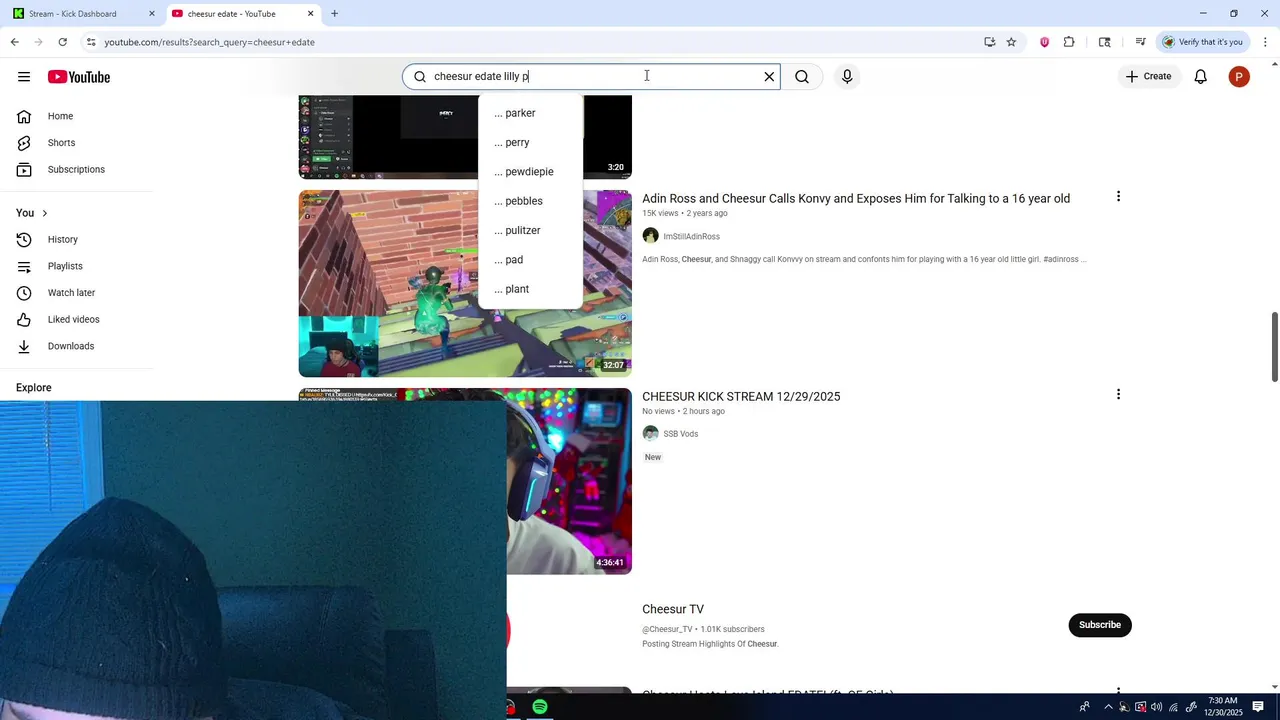Image resolution: width=1280 pixels, height=720 pixels.
Task: Choose the 'pewdiepie' search suggestion
Action: coord(530,172)
